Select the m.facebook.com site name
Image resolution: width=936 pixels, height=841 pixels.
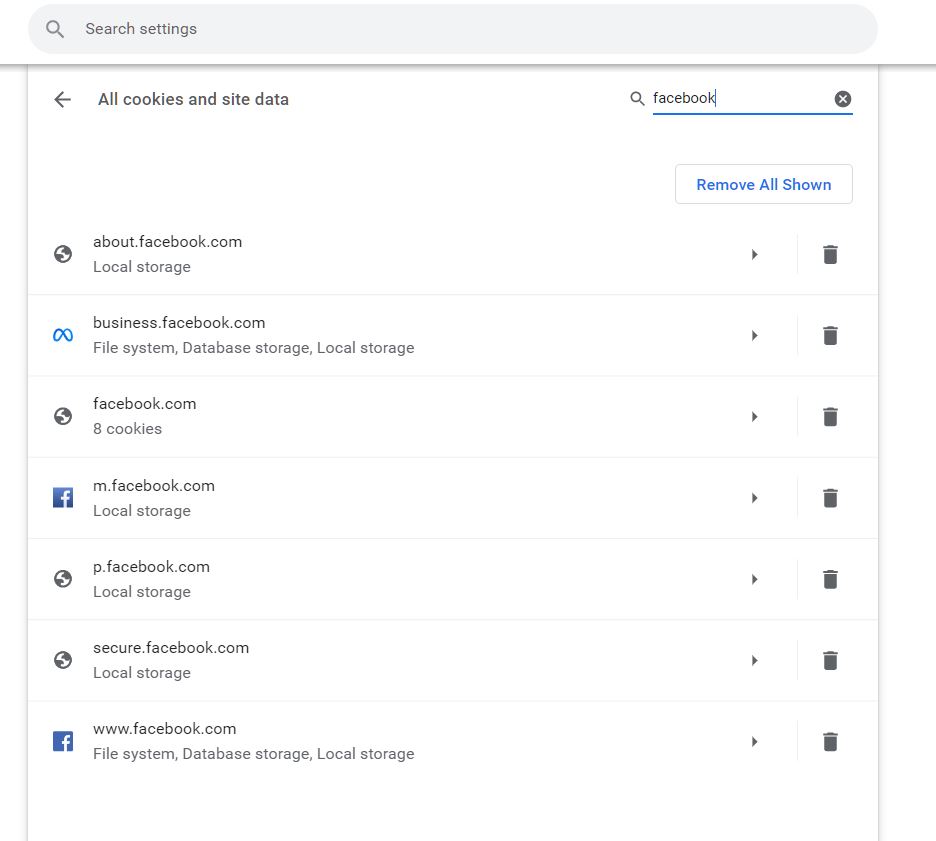point(154,486)
